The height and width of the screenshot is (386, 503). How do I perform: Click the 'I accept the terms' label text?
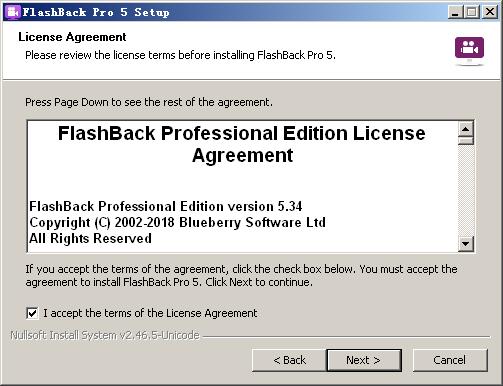click(x=150, y=313)
